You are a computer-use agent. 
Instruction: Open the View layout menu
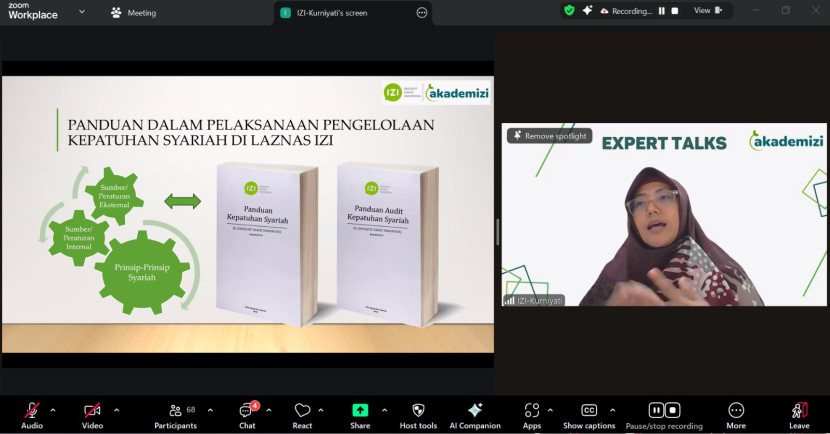(707, 11)
